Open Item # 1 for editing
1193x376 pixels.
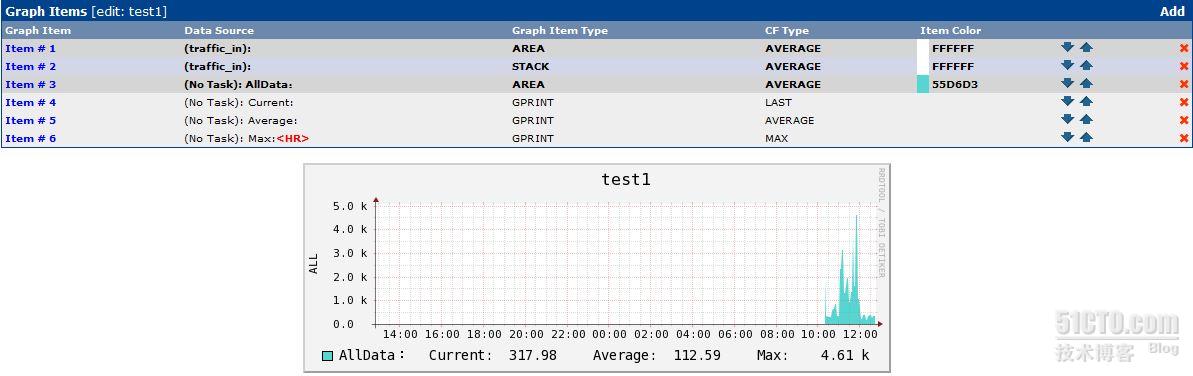(x=30, y=48)
